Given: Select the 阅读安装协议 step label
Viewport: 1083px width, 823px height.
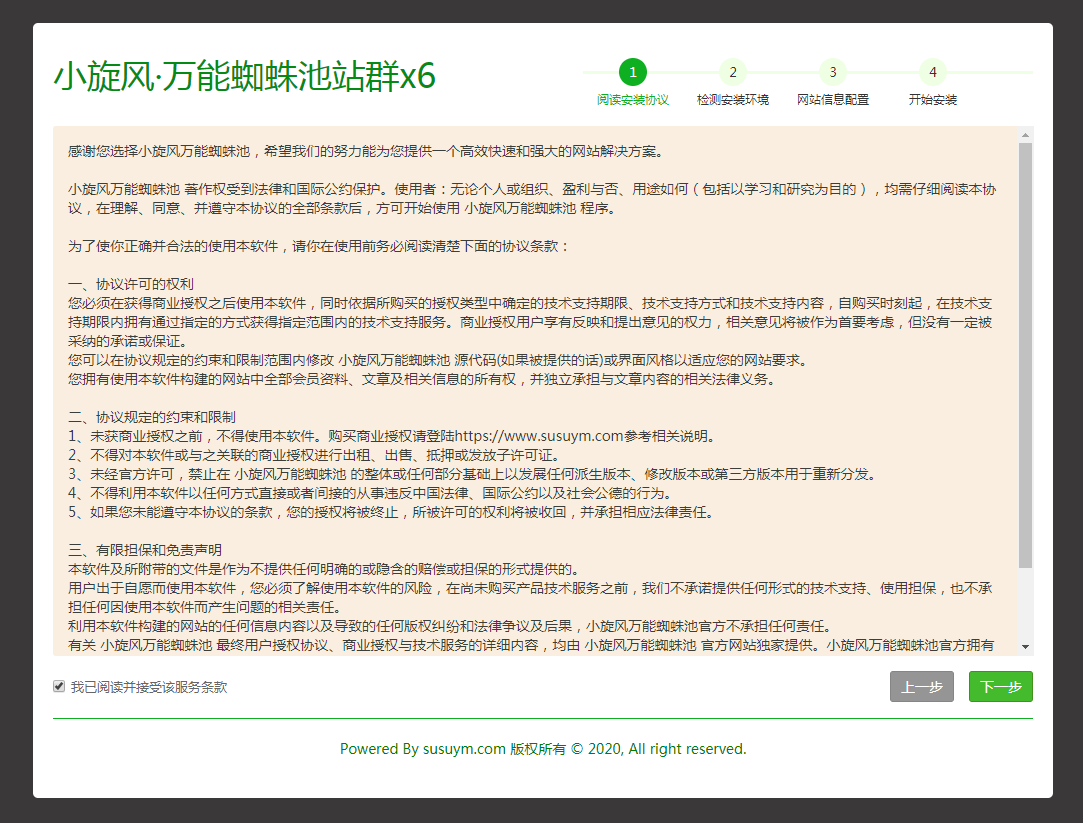Looking at the screenshot, I should 633,100.
